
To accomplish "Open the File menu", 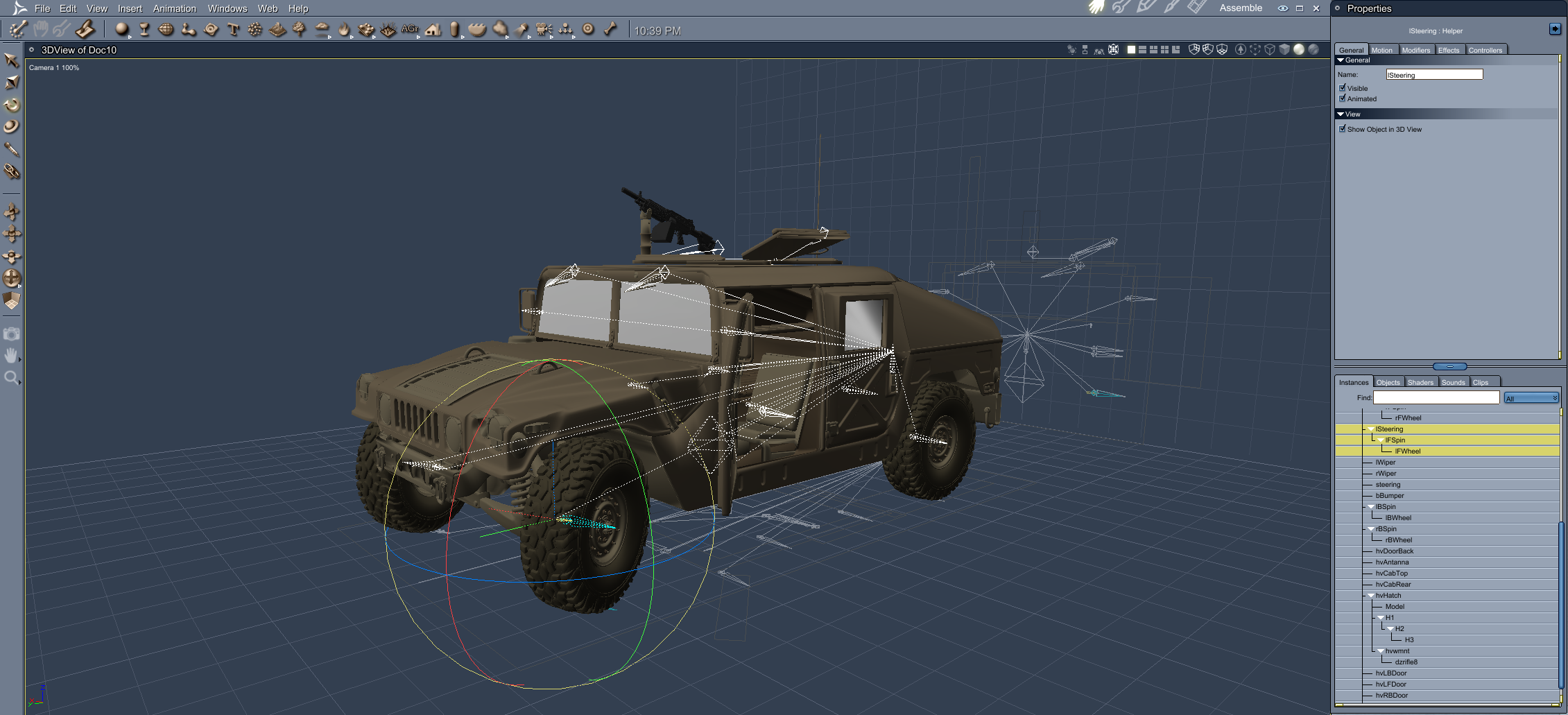I will (42, 8).
